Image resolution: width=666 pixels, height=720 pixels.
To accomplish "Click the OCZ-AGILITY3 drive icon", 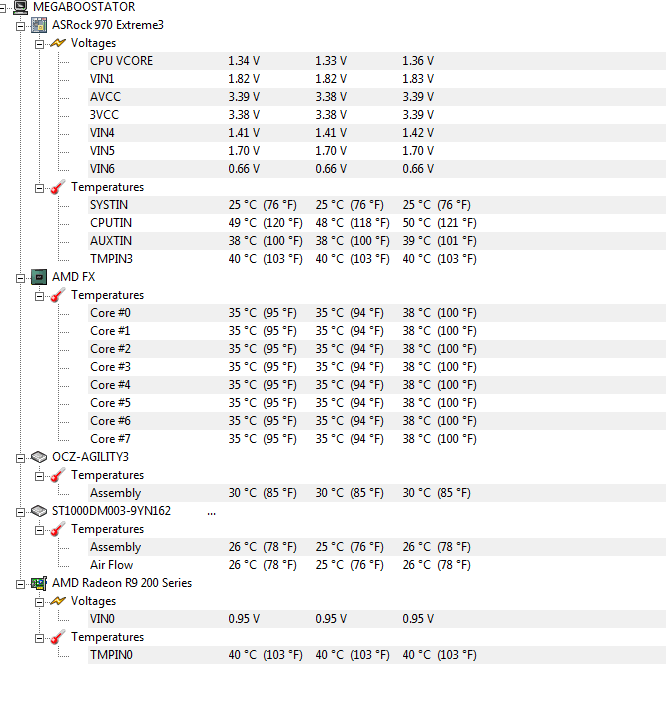I will pos(39,457).
